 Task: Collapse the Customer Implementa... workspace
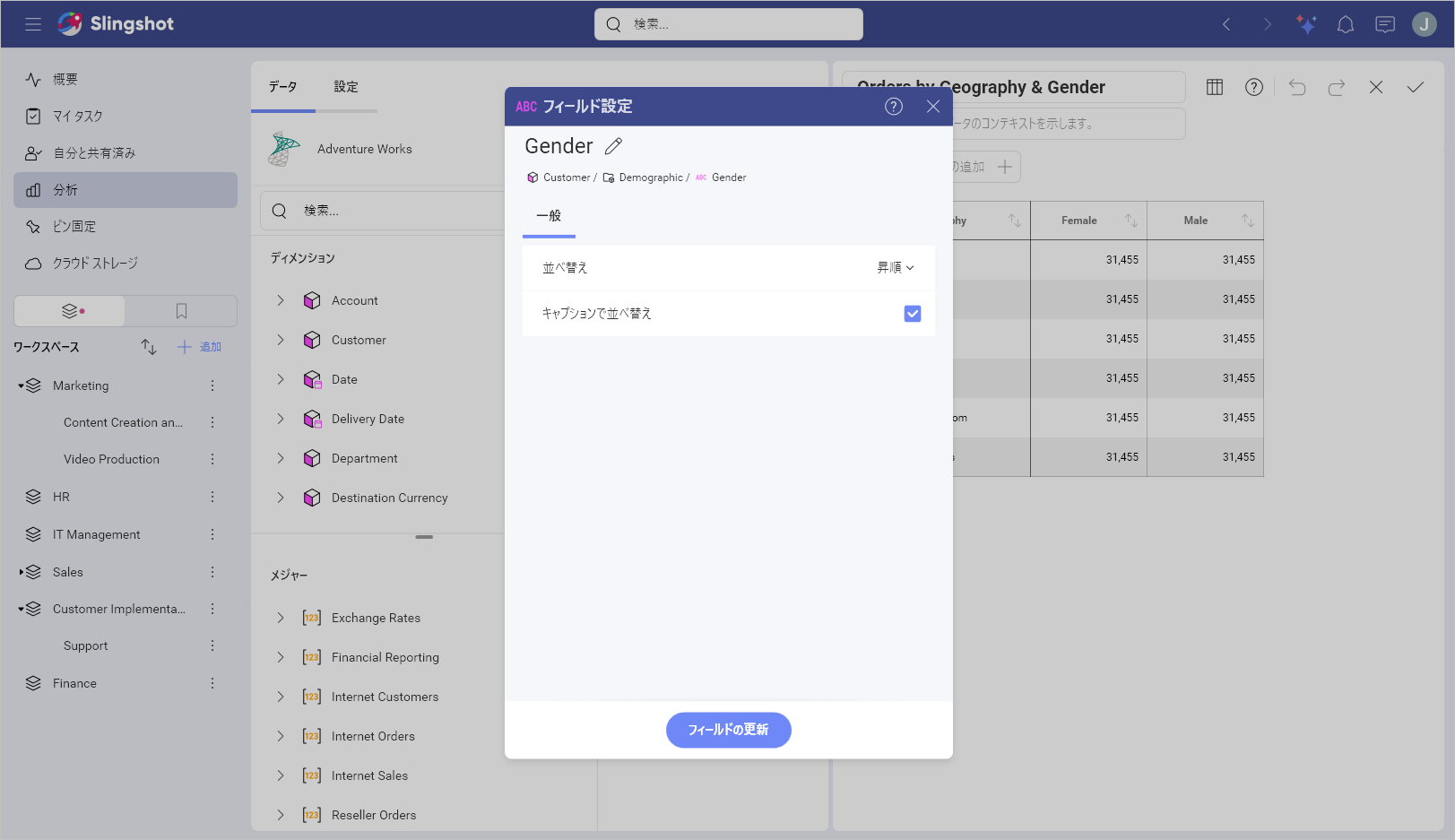pyautogui.click(x=21, y=610)
